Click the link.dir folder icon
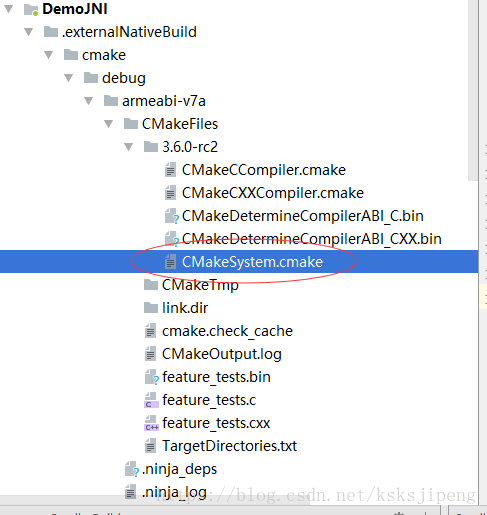 point(151,308)
